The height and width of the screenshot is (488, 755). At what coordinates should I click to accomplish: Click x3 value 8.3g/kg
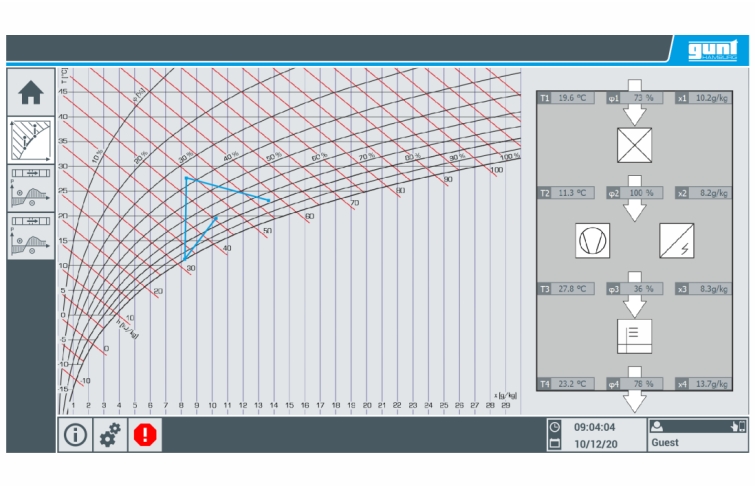tap(710, 289)
